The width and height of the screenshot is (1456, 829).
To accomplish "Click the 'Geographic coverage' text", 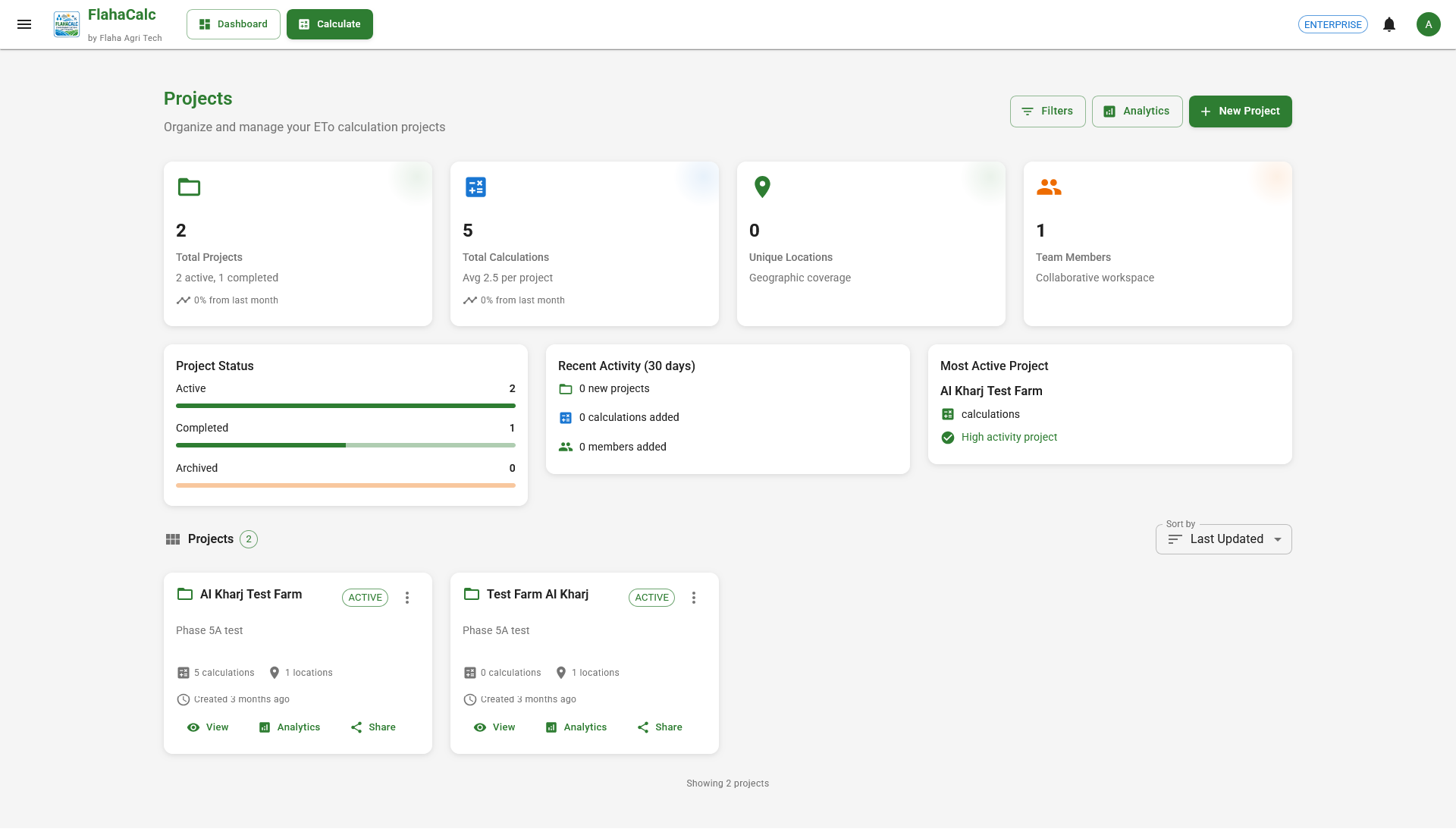I will pyautogui.click(x=800, y=278).
